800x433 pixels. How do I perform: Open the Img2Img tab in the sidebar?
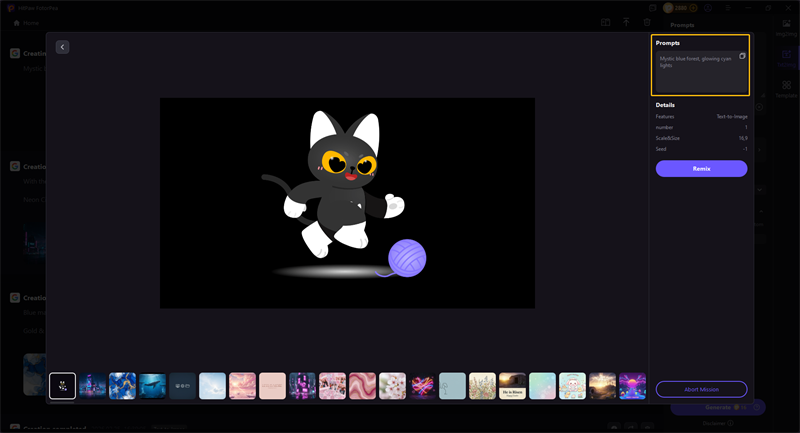point(786,28)
